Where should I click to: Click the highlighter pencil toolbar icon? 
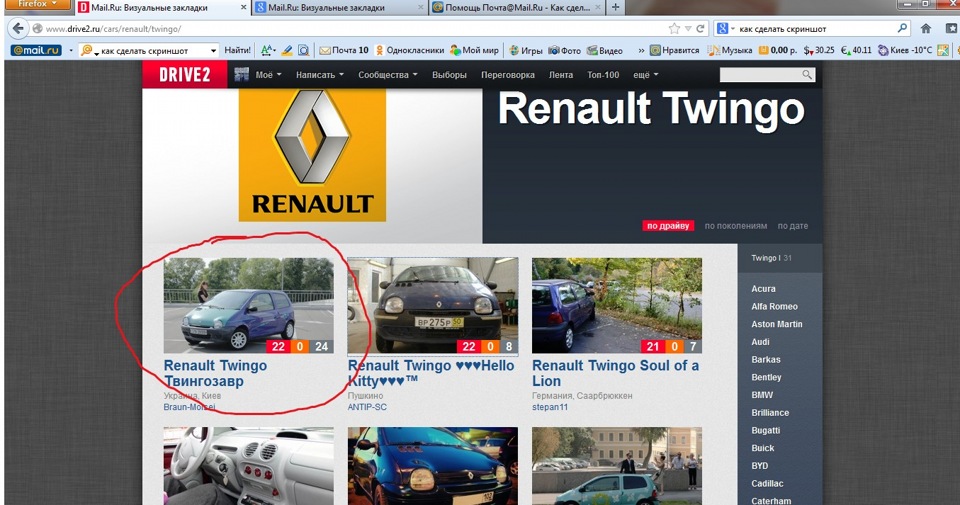[x=287, y=50]
